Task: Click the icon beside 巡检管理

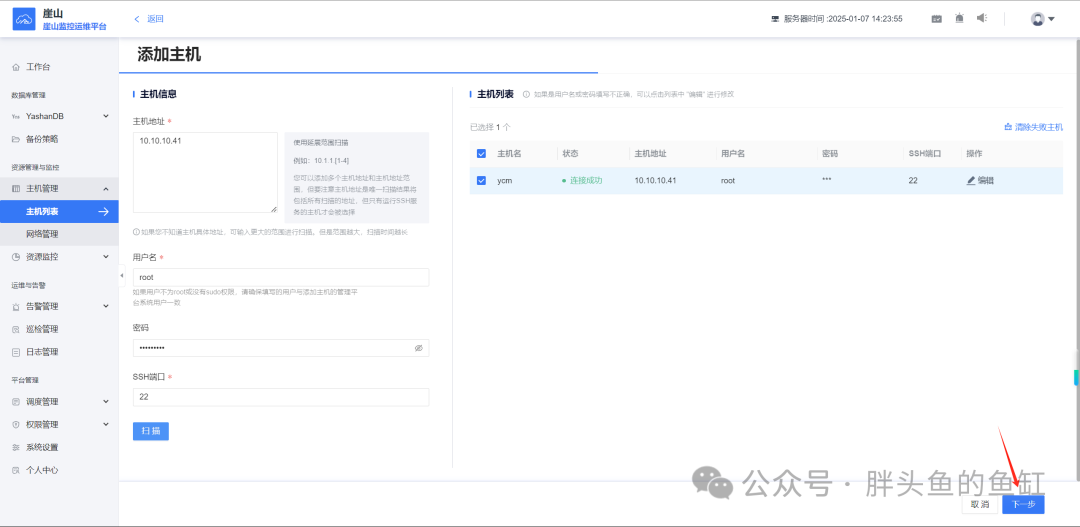Action: 16,329
